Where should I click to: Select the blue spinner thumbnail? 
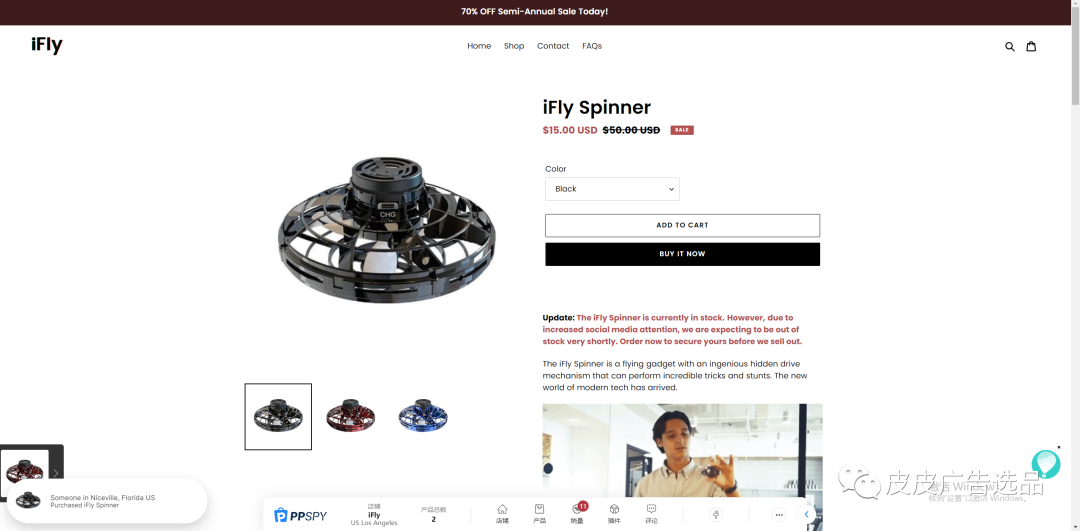click(x=423, y=416)
